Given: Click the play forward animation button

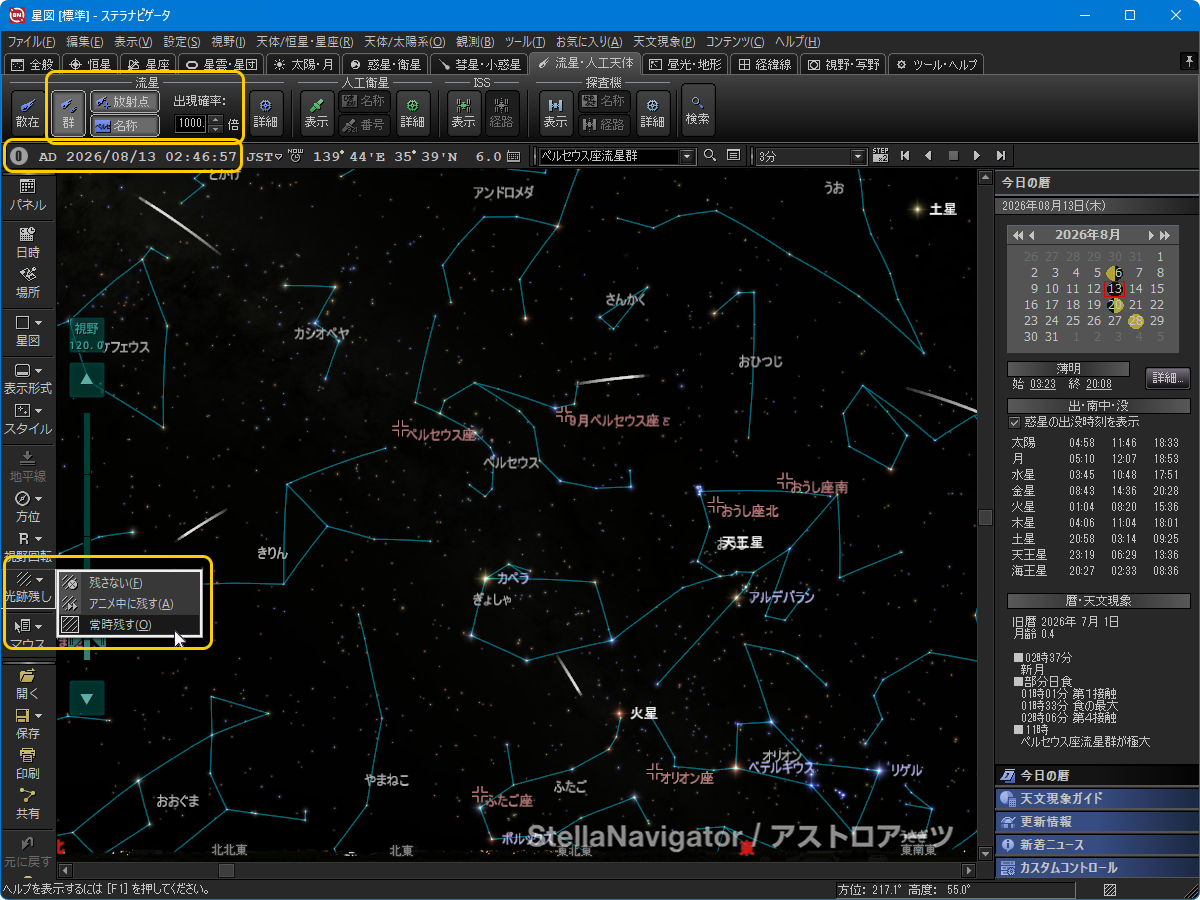Looking at the screenshot, I should pyautogui.click(x=977, y=156).
